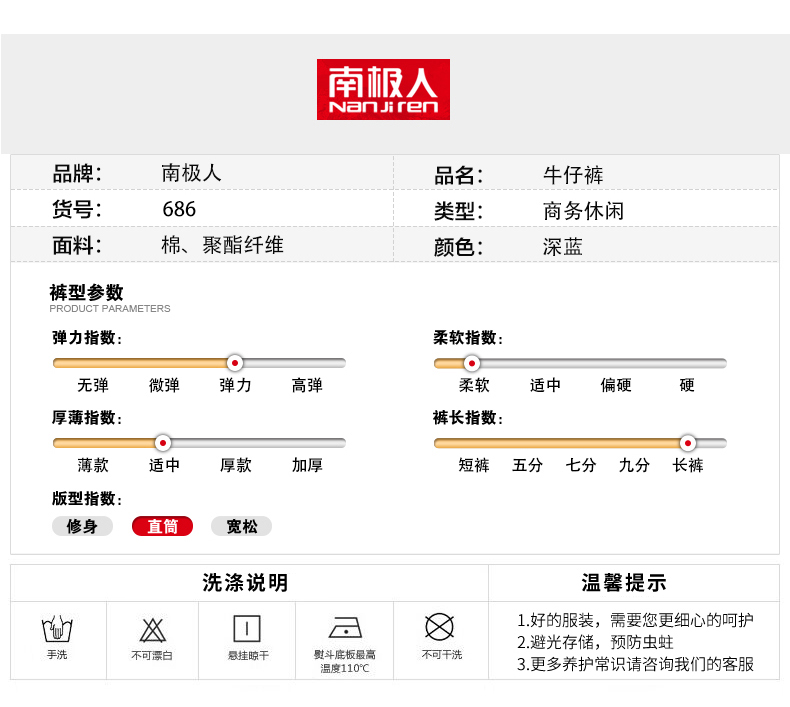The height and width of the screenshot is (707, 790).
Task: Click the 南极人 Nanjiren red logo
Action: pos(383,89)
